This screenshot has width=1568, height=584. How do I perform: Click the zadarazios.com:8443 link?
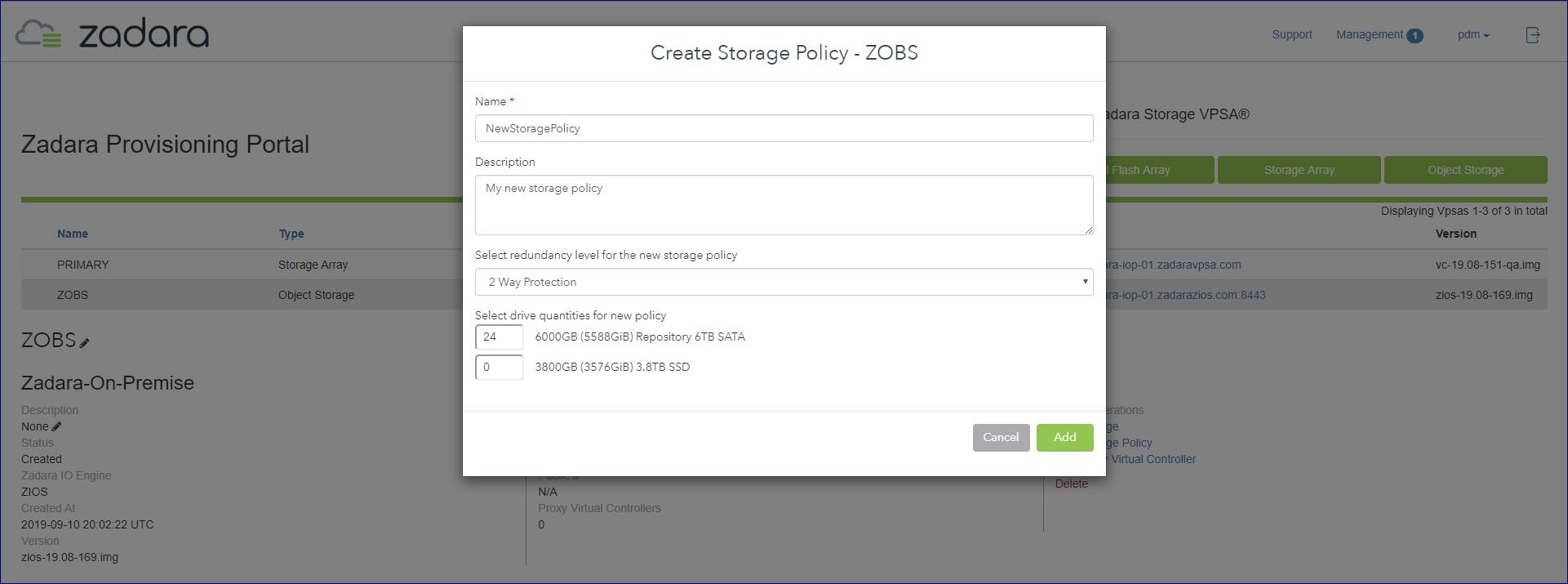[1186, 295]
